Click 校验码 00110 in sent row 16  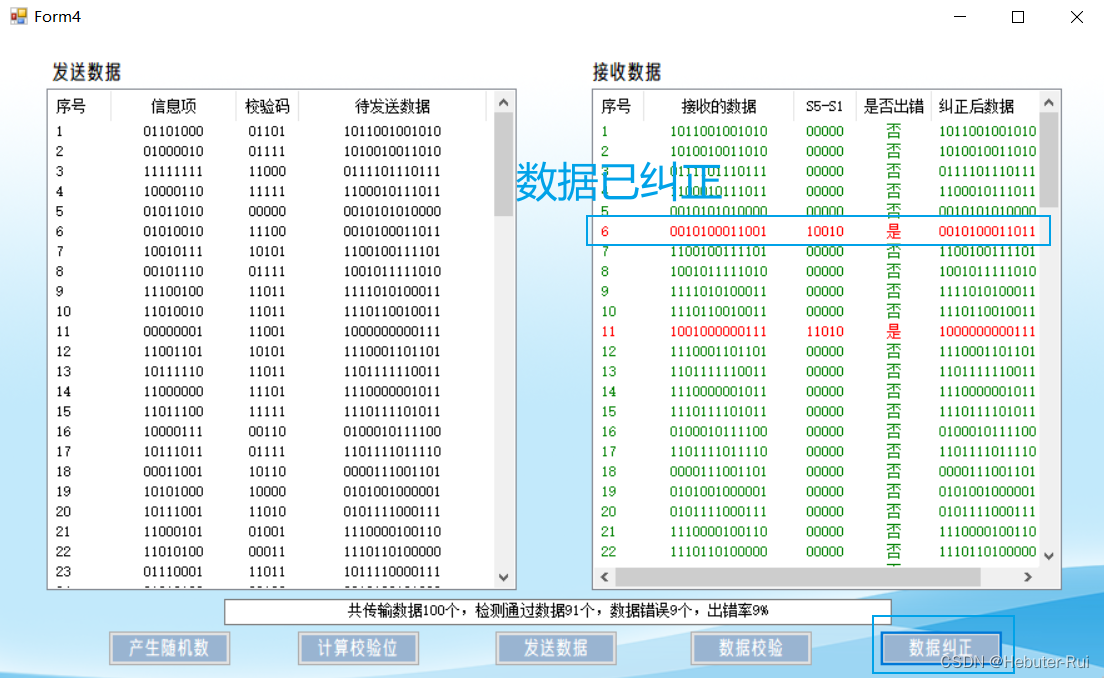click(x=267, y=432)
